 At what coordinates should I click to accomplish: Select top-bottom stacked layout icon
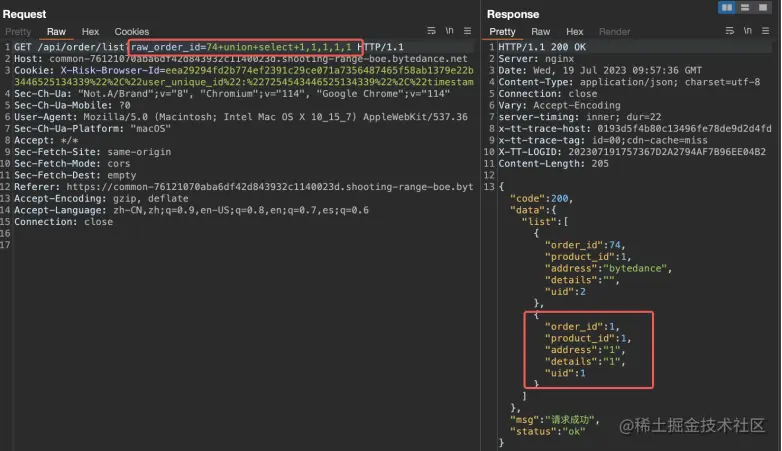745,7
